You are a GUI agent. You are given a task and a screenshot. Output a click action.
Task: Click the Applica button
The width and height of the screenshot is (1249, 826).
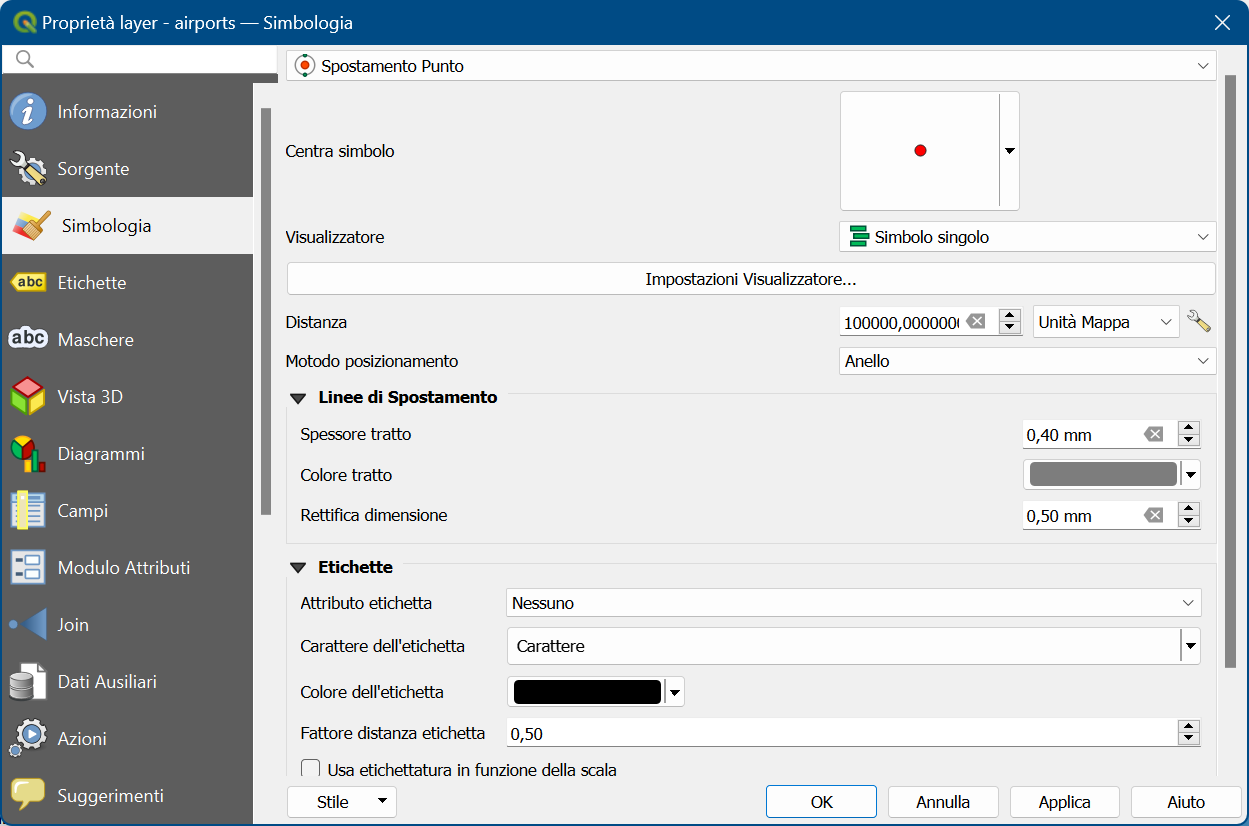[x=1065, y=802]
